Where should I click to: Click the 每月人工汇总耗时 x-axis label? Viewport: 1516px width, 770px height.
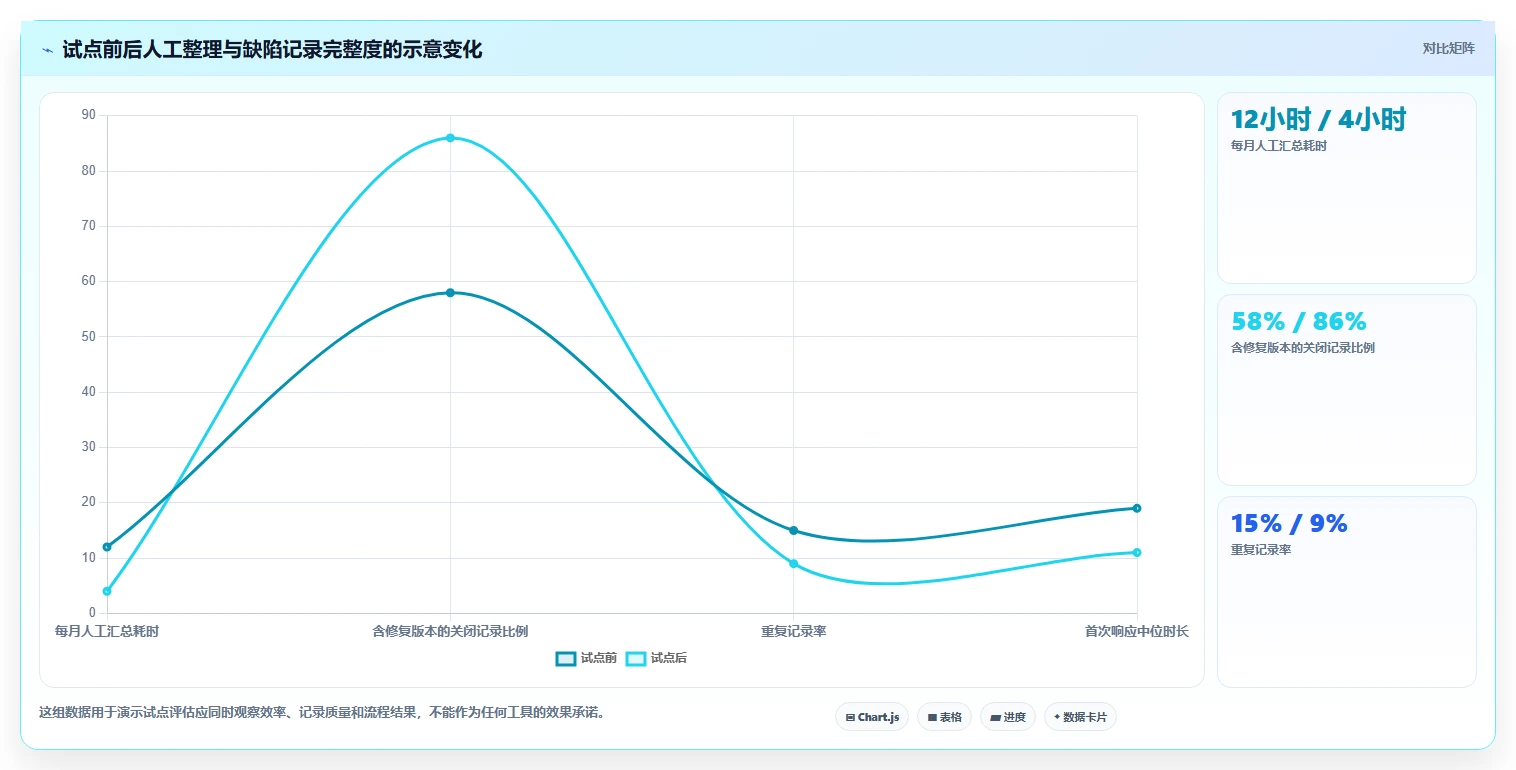click(107, 631)
